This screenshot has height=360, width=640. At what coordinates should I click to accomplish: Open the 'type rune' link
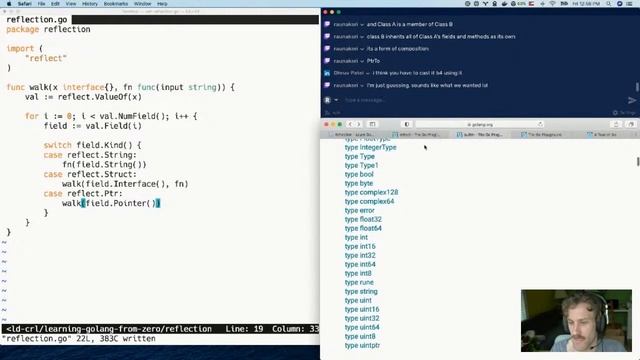(359, 282)
